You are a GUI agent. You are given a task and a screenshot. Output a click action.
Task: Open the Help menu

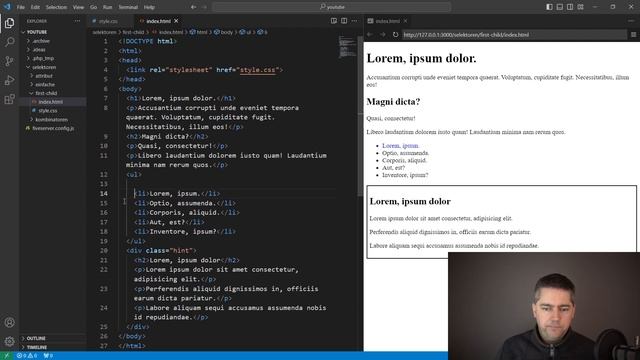click(149, 7)
